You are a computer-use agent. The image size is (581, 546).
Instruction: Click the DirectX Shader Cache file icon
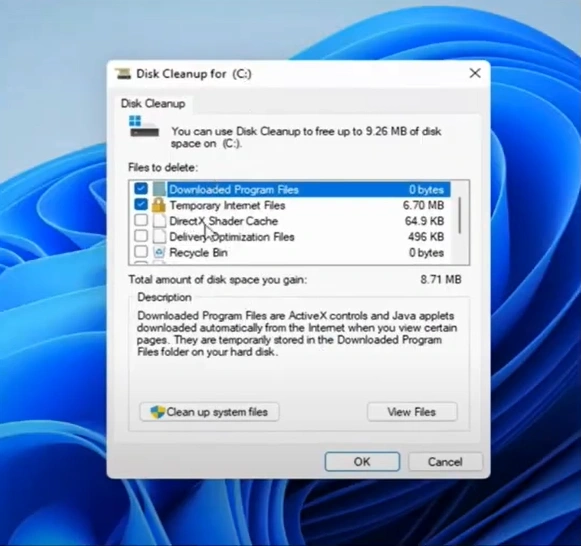click(x=159, y=221)
